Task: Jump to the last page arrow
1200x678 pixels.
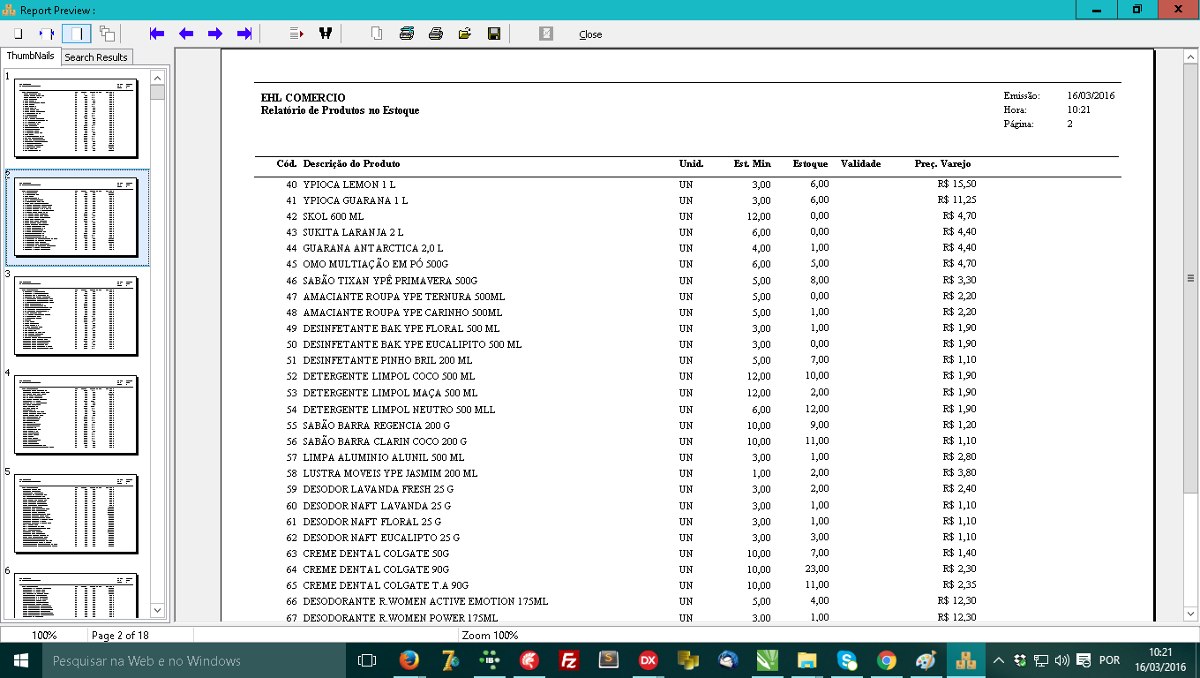Action: 244,34
